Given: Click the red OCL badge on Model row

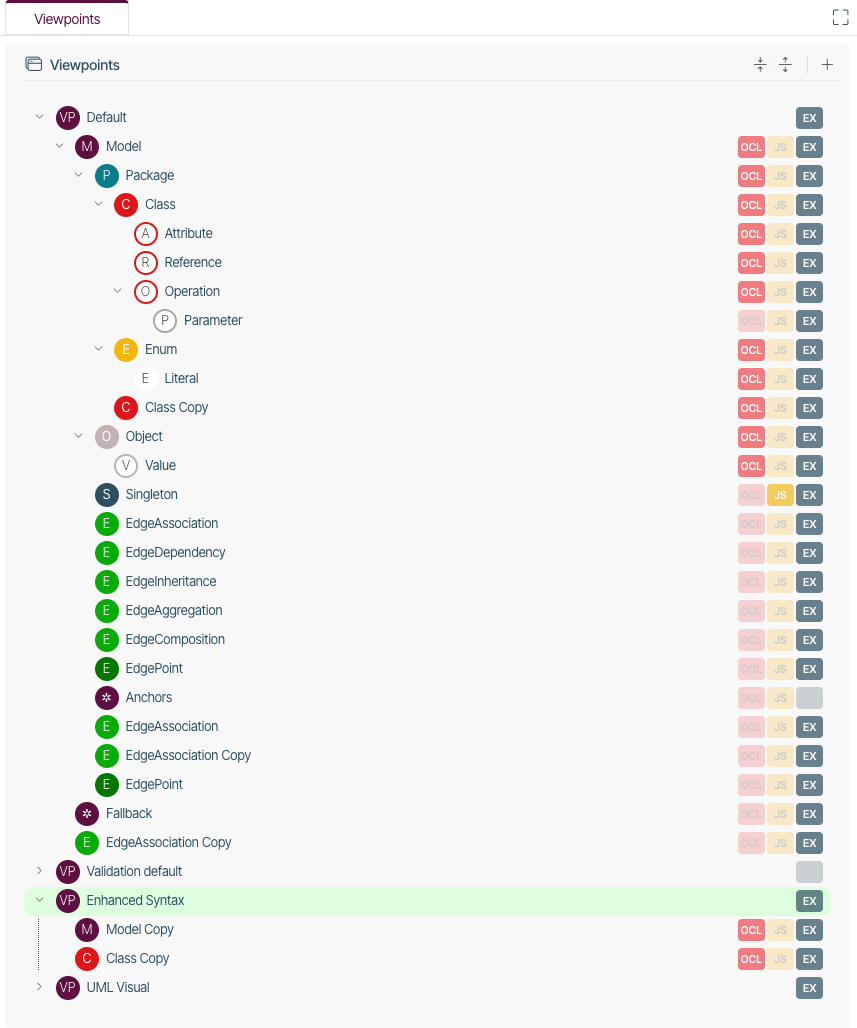Looking at the screenshot, I should [x=751, y=147].
